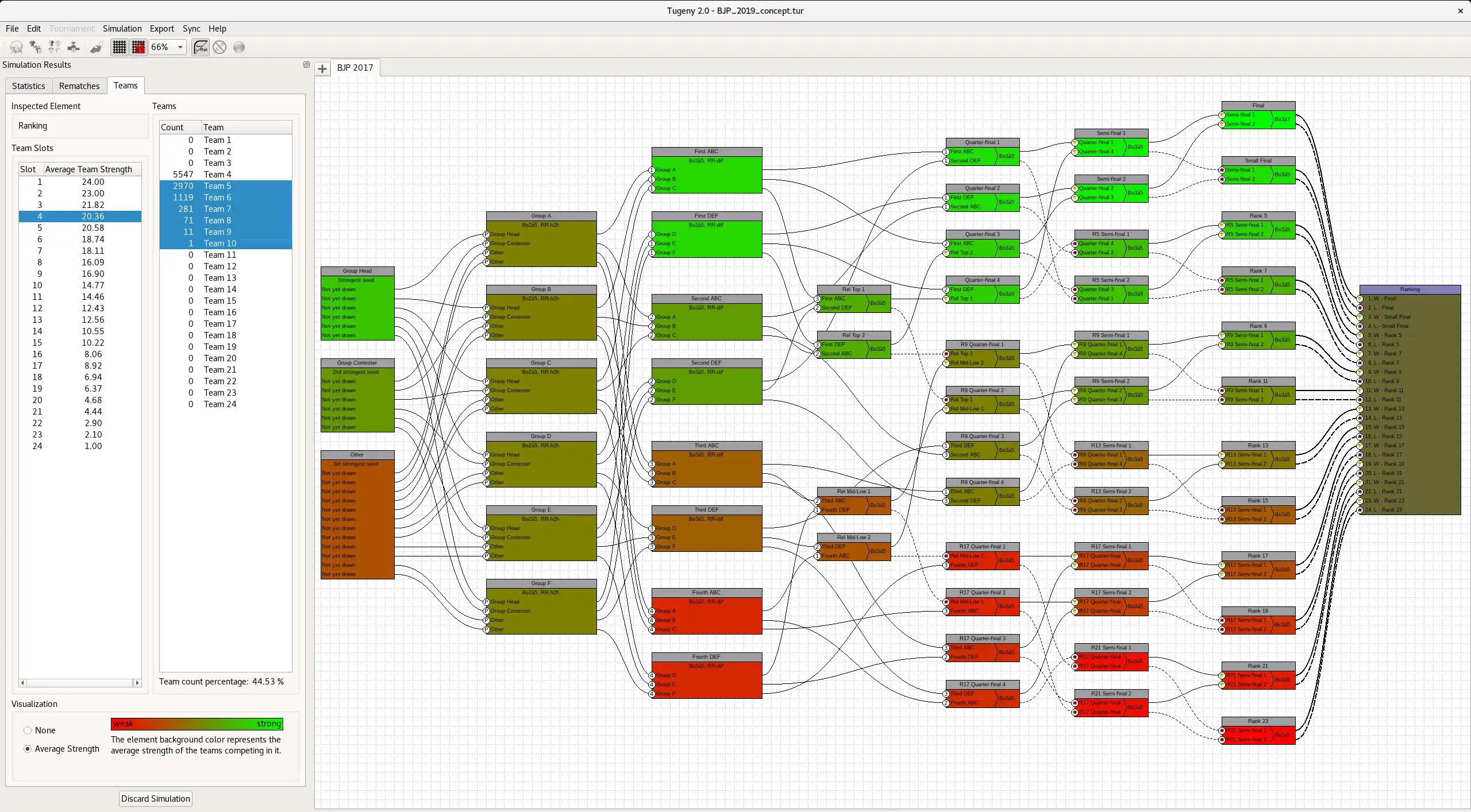This screenshot has height=812, width=1471.
Task: Select the Teams tab
Action: click(x=125, y=85)
